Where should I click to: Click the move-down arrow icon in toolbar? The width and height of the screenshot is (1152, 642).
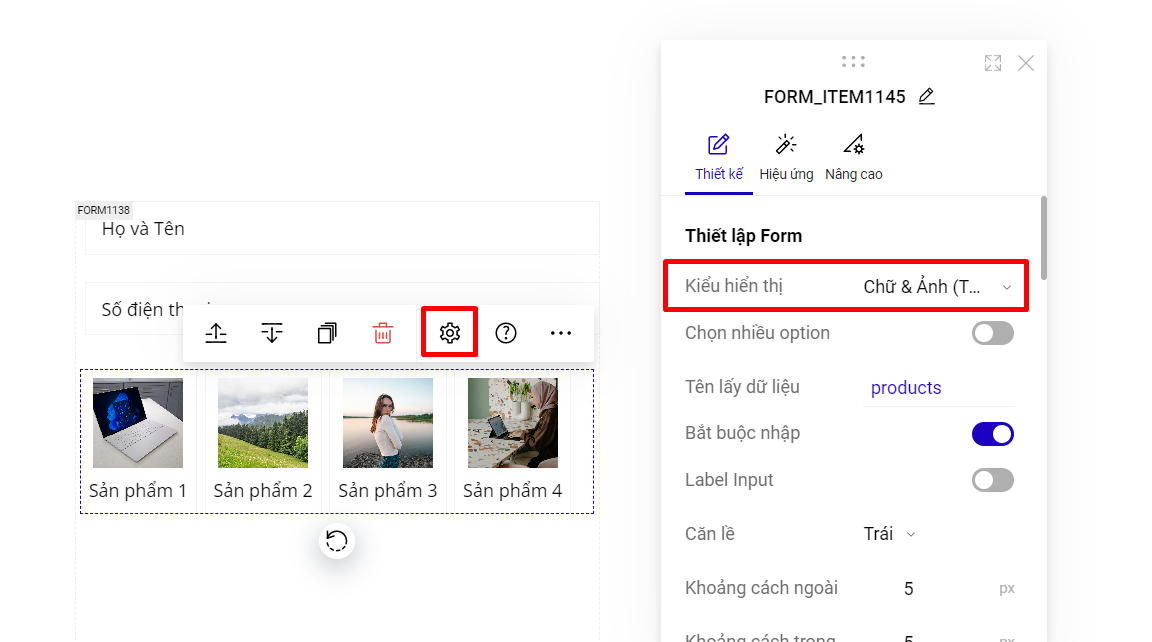[x=272, y=333]
